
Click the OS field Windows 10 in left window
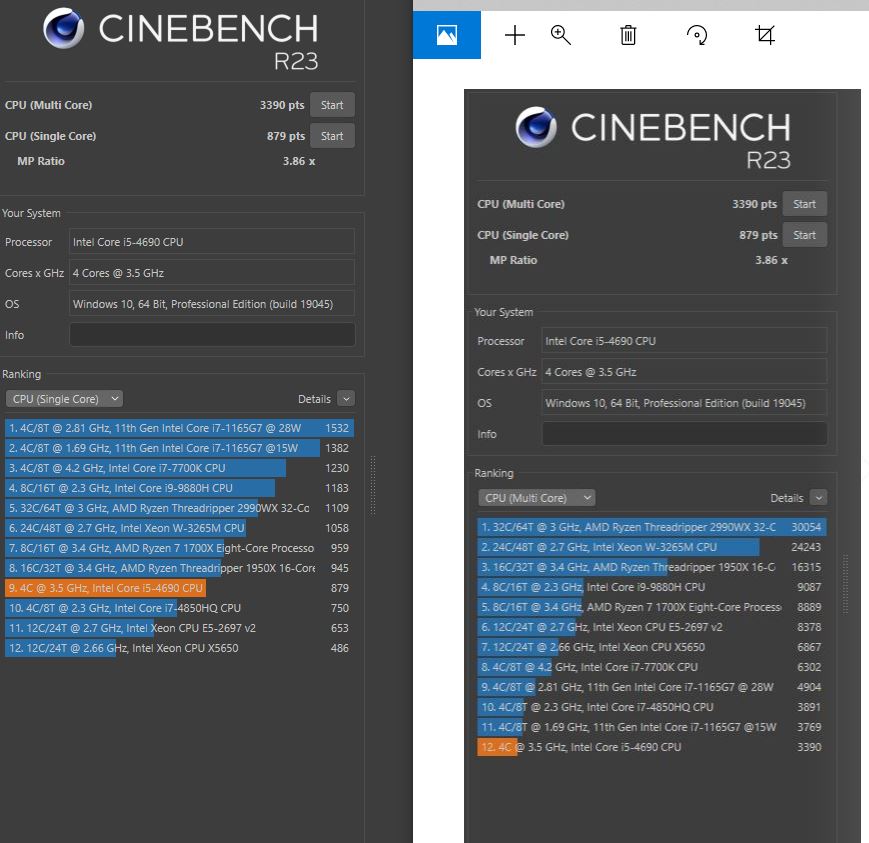(212, 304)
